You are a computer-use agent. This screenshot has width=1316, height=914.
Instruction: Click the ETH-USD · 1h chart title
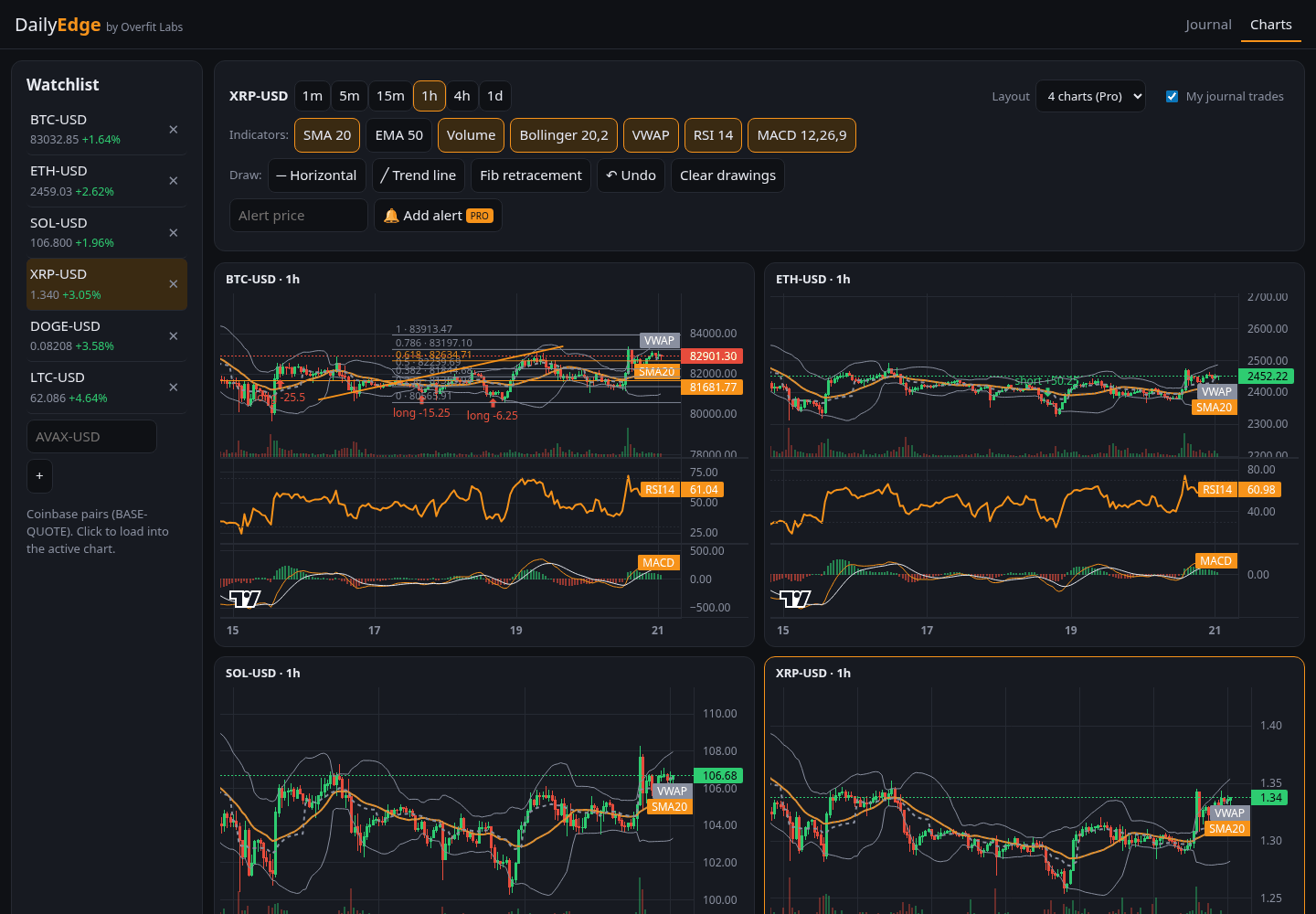coord(813,280)
